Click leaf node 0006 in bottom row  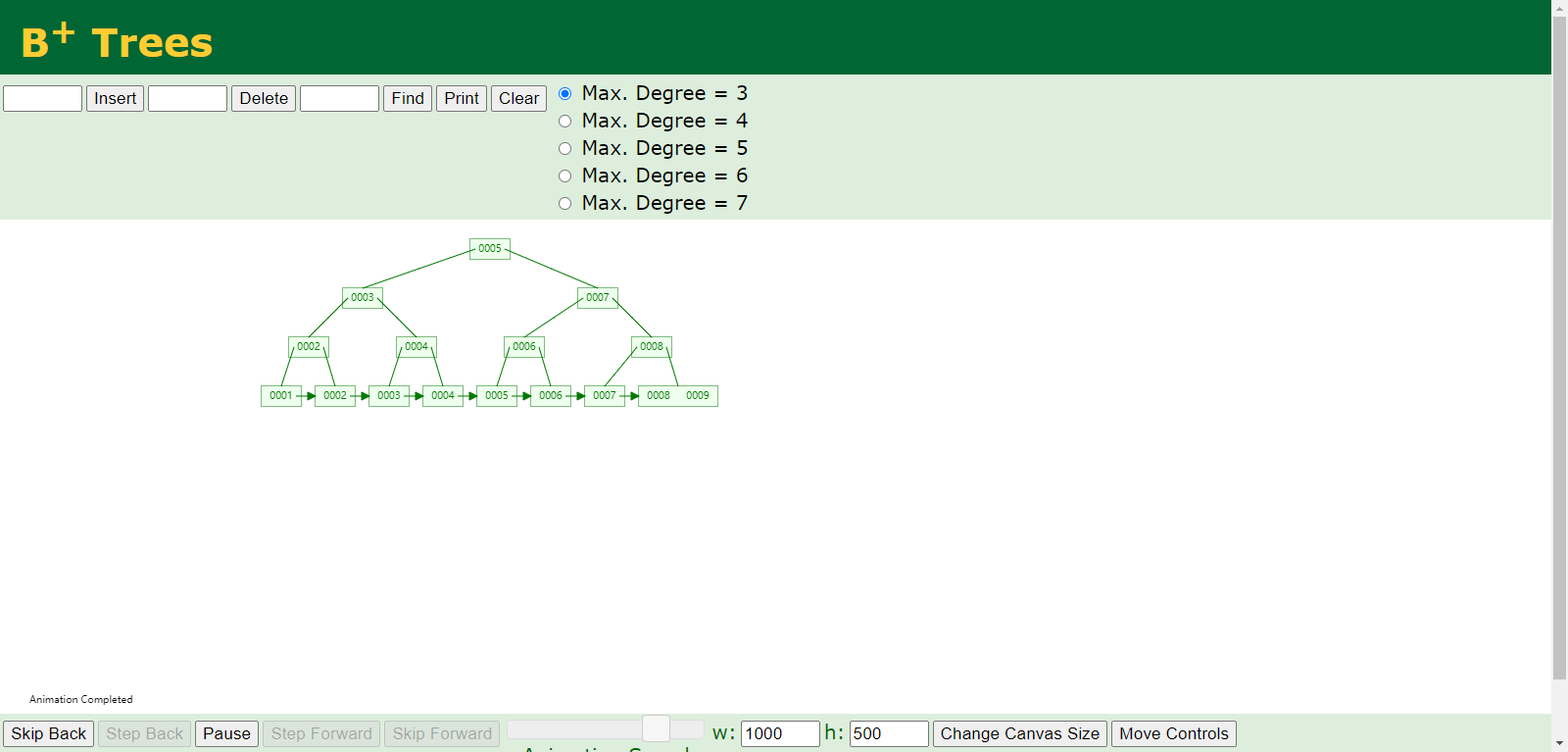click(x=551, y=396)
